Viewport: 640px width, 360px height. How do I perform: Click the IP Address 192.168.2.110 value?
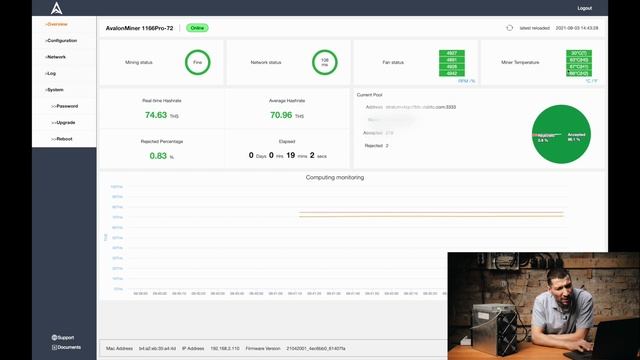pyautogui.click(x=225, y=349)
